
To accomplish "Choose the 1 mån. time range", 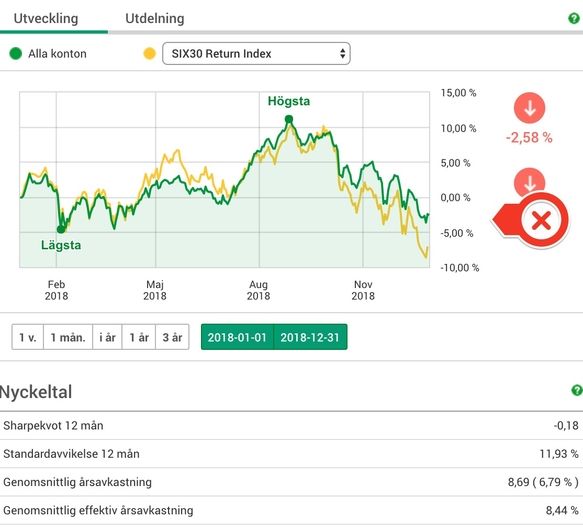I will (68, 337).
